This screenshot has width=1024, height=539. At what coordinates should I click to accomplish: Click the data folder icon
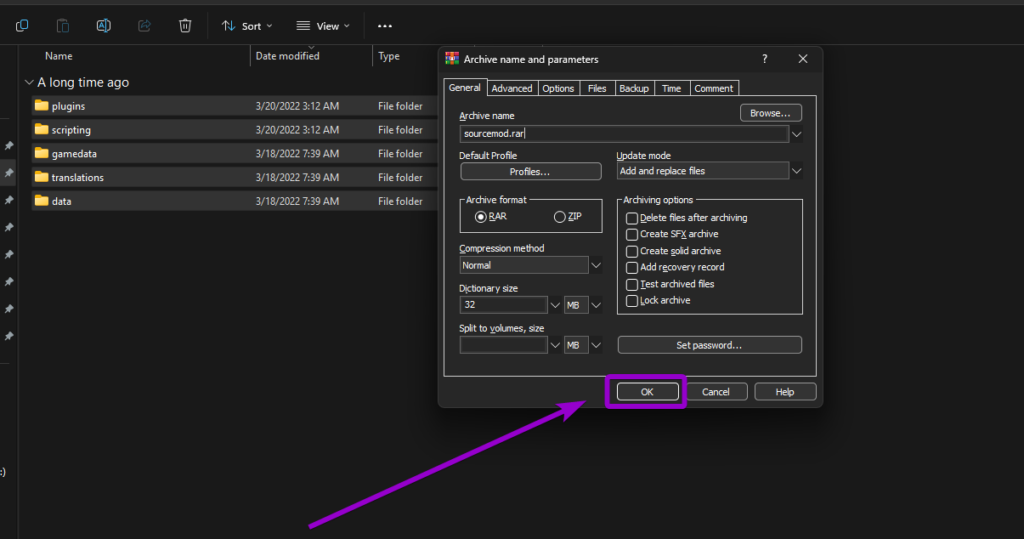coord(42,201)
